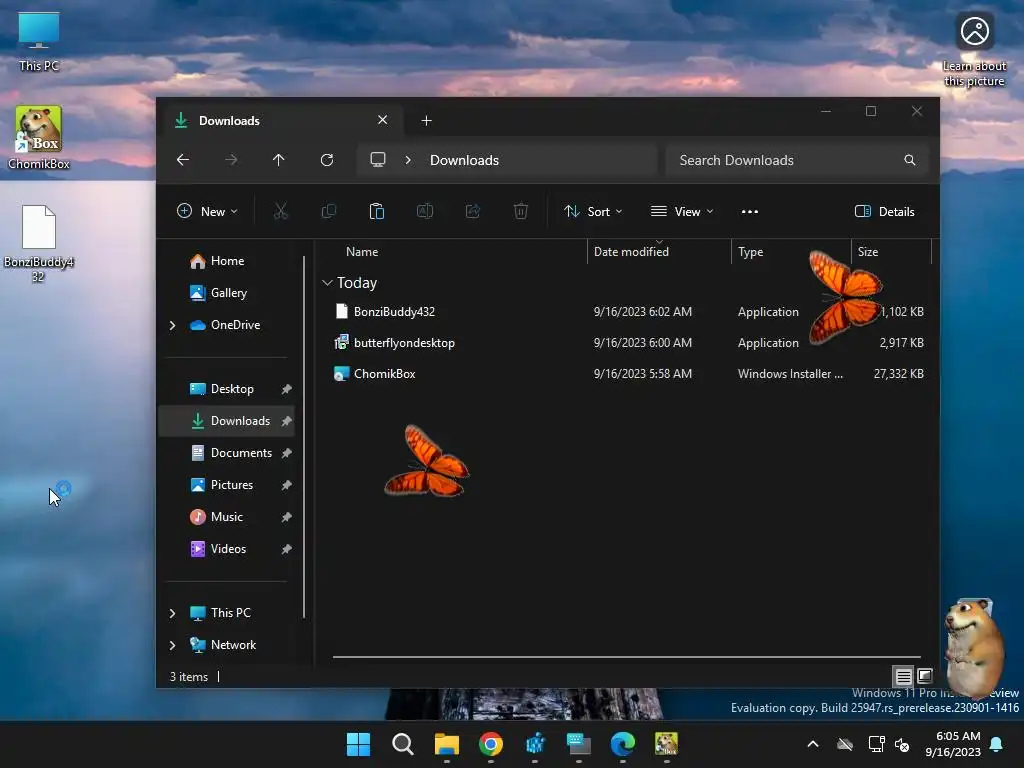This screenshot has width=1024, height=768.
Task: Open Music in navigation pane
Action: click(x=227, y=517)
